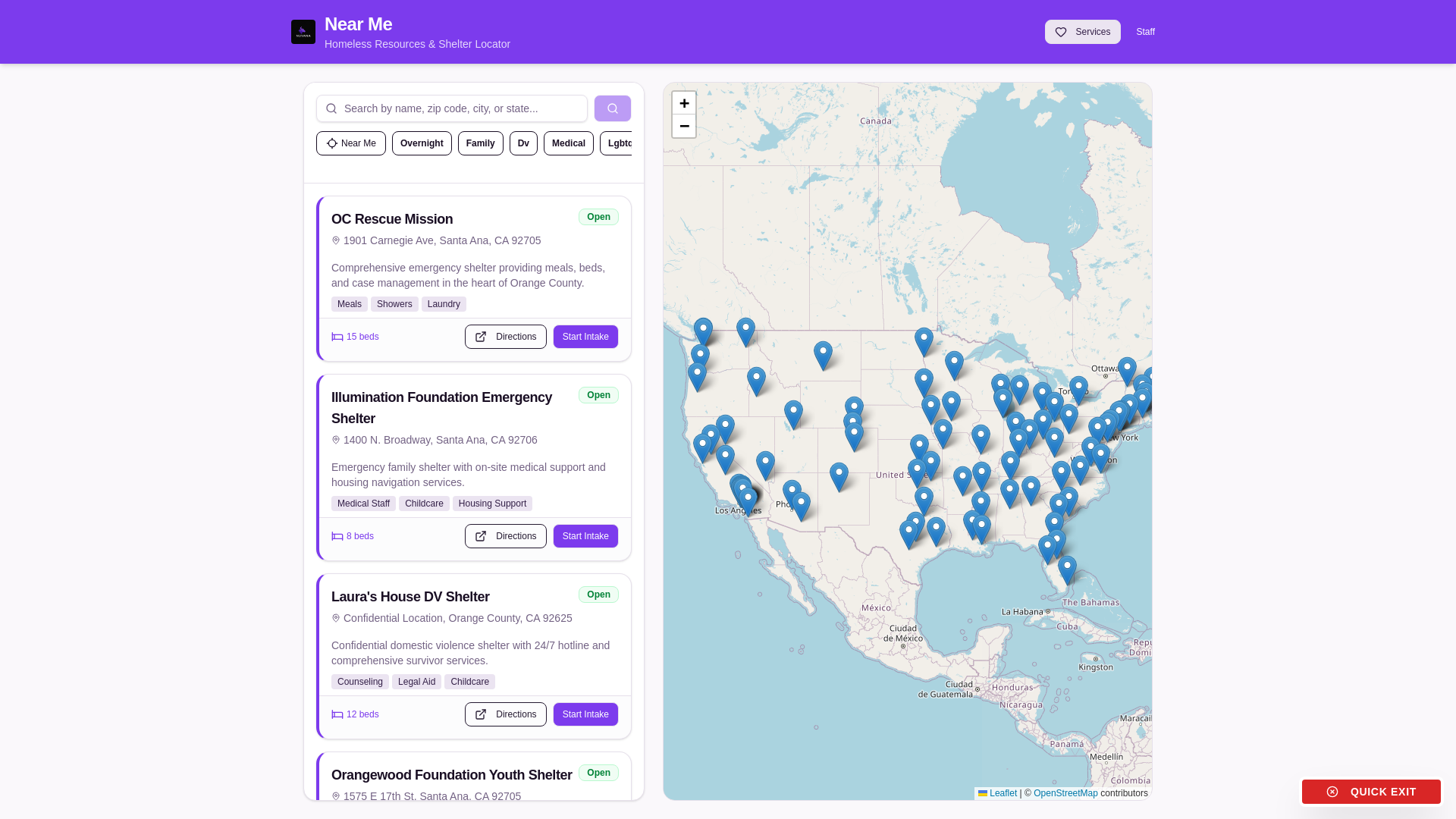Click the bed icon beside 12 beds

click(x=337, y=714)
